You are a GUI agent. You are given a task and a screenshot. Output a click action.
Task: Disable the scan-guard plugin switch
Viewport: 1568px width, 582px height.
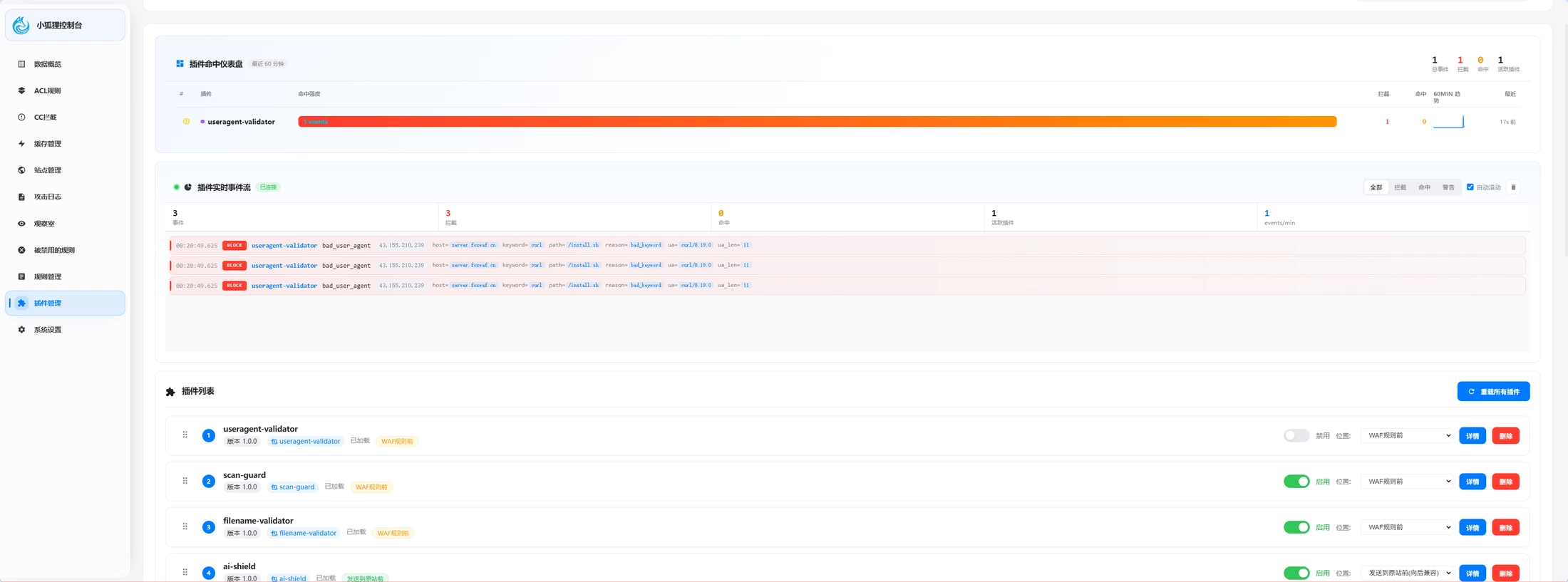(x=1296, y=482)
